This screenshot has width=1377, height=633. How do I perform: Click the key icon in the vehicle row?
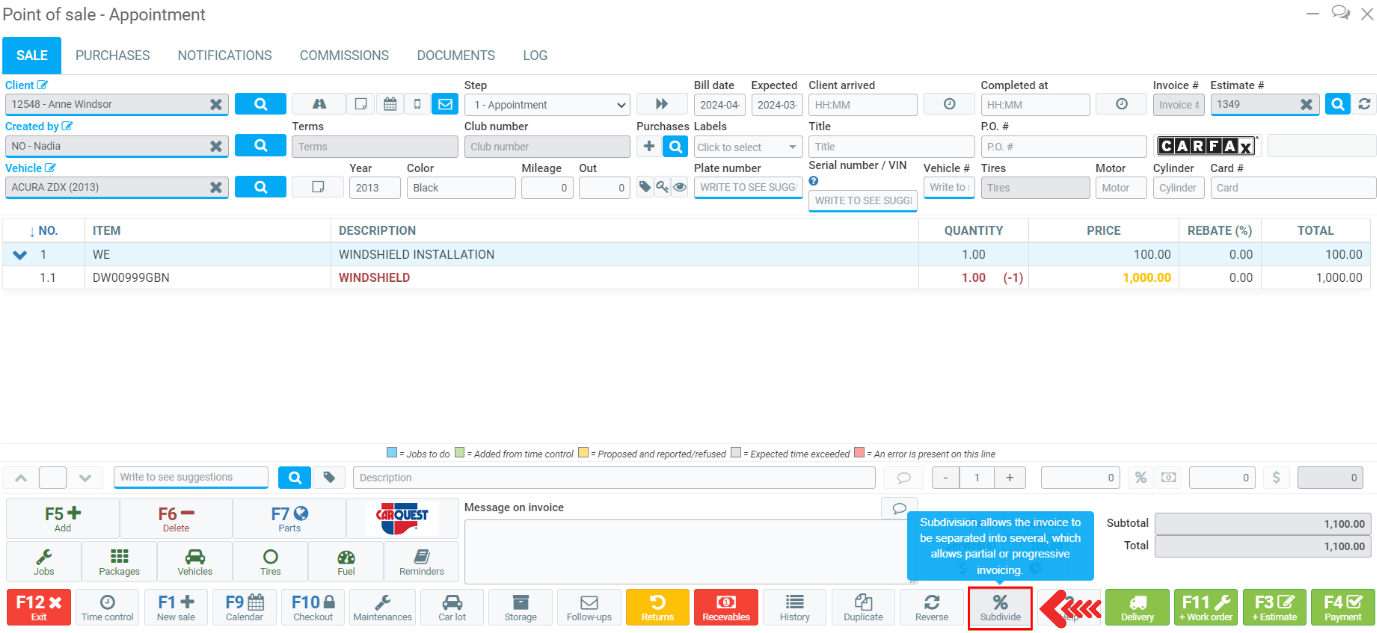(662, 187)
